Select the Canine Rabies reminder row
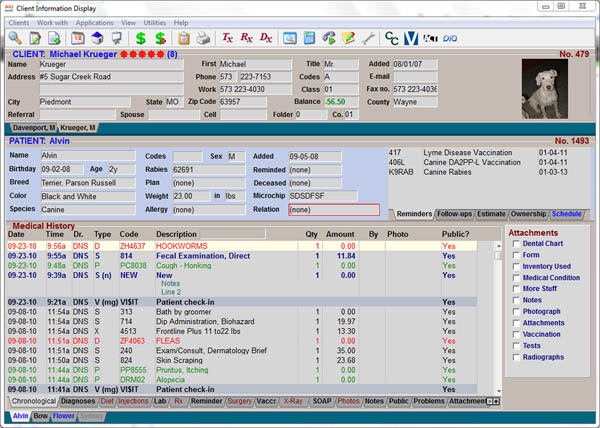 point(478,172)
